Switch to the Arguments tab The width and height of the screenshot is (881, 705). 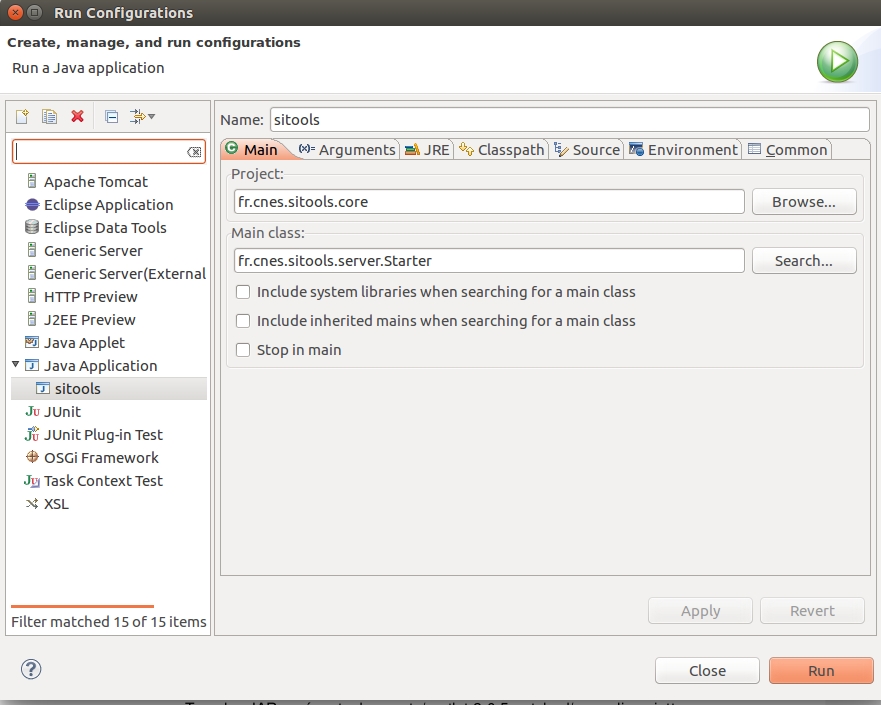(x=347, y=150)
